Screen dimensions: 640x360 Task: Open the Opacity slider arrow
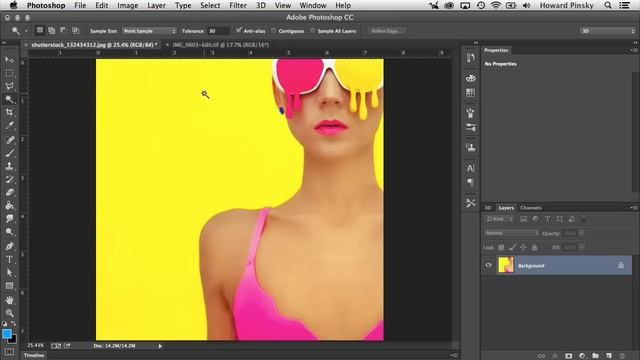(x=582, y=233)
